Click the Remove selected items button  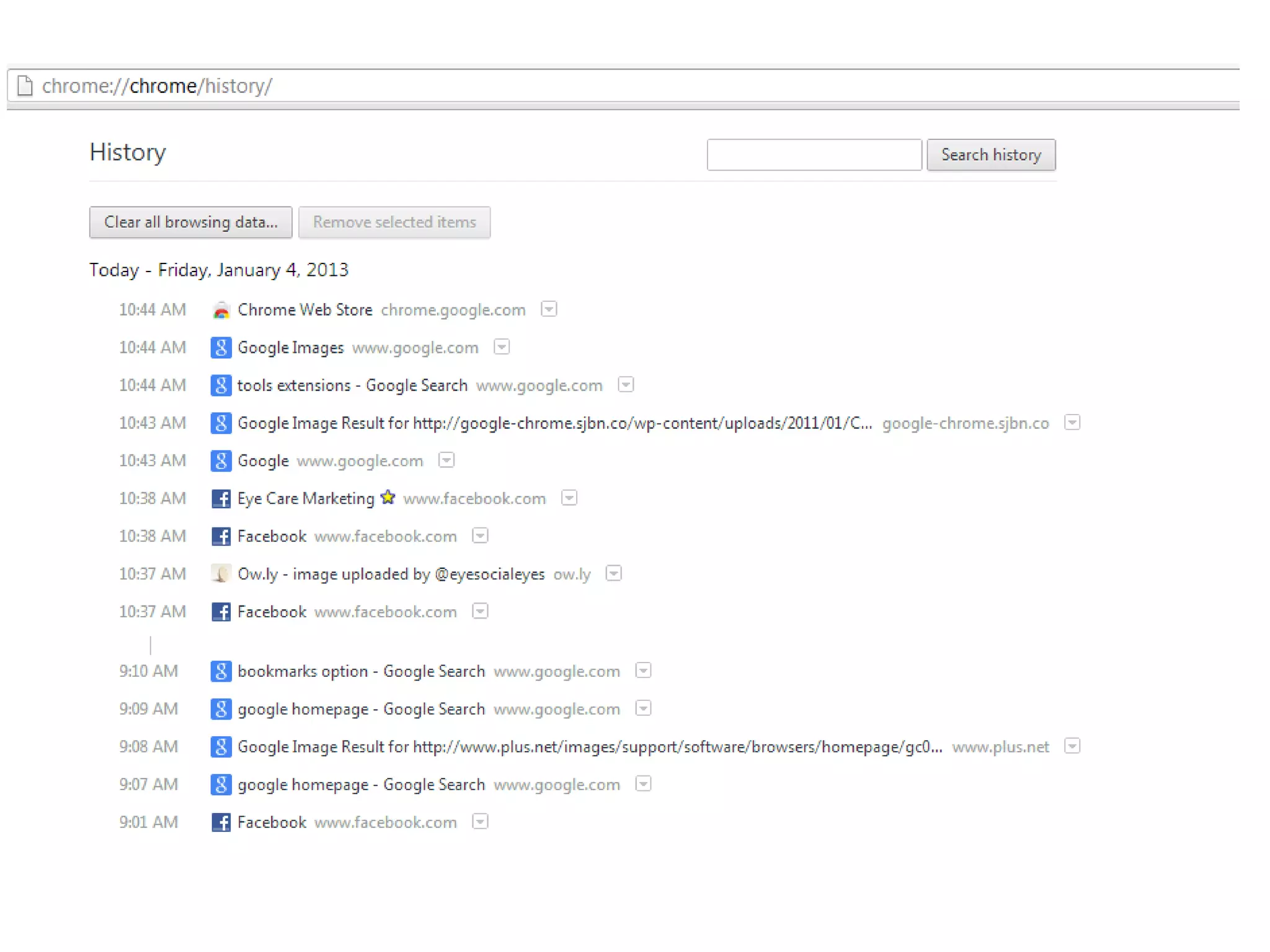(x=394, y=223)
